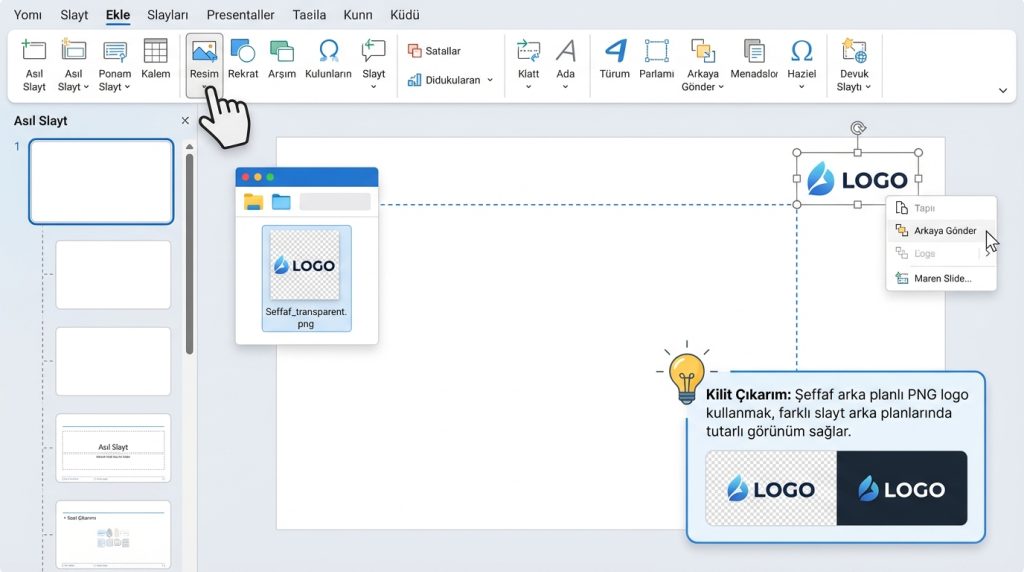Select Maren Slide... context menu entry
This screenshot has height=572, width=1024.
942,278
